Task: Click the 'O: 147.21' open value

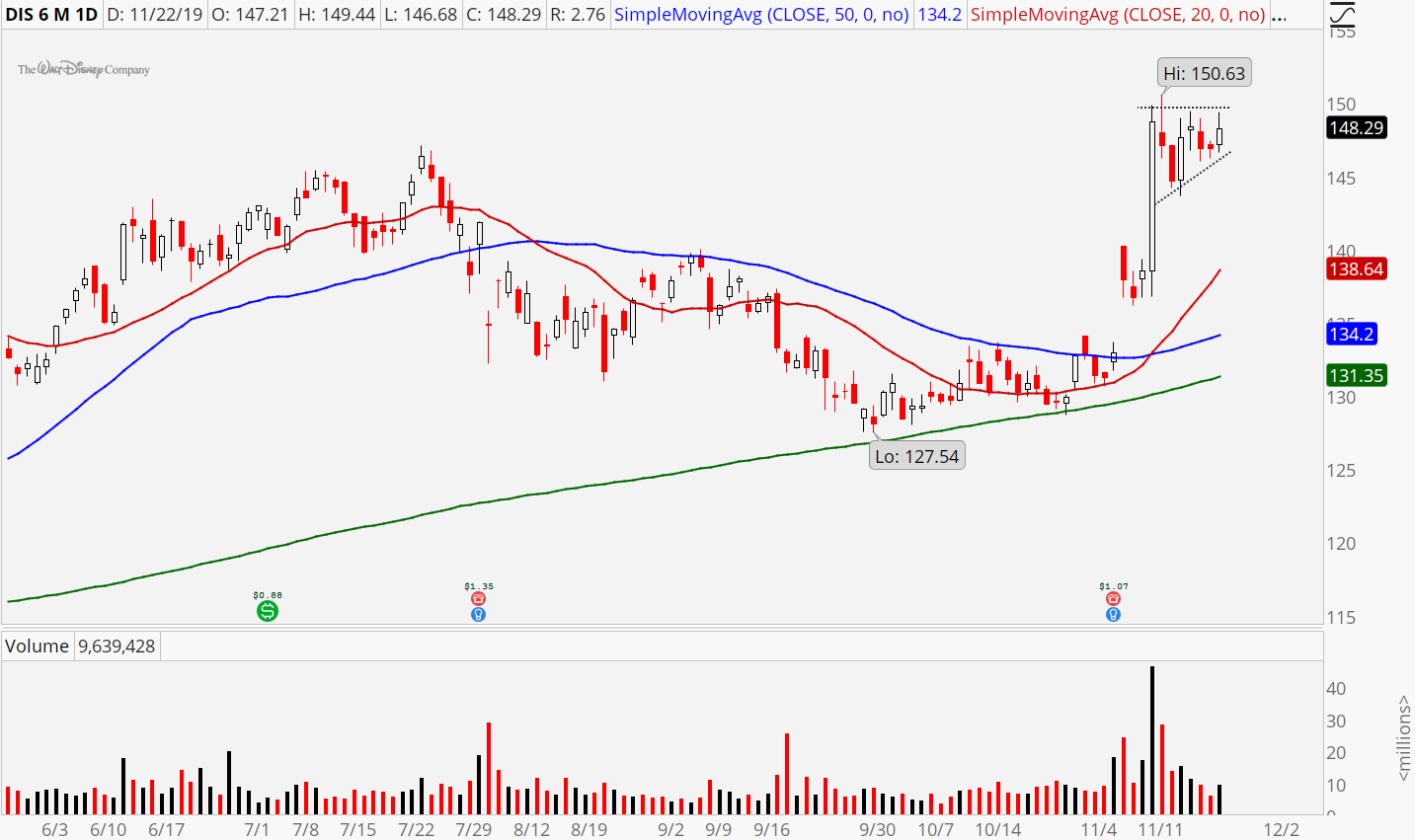Action: 251,15
